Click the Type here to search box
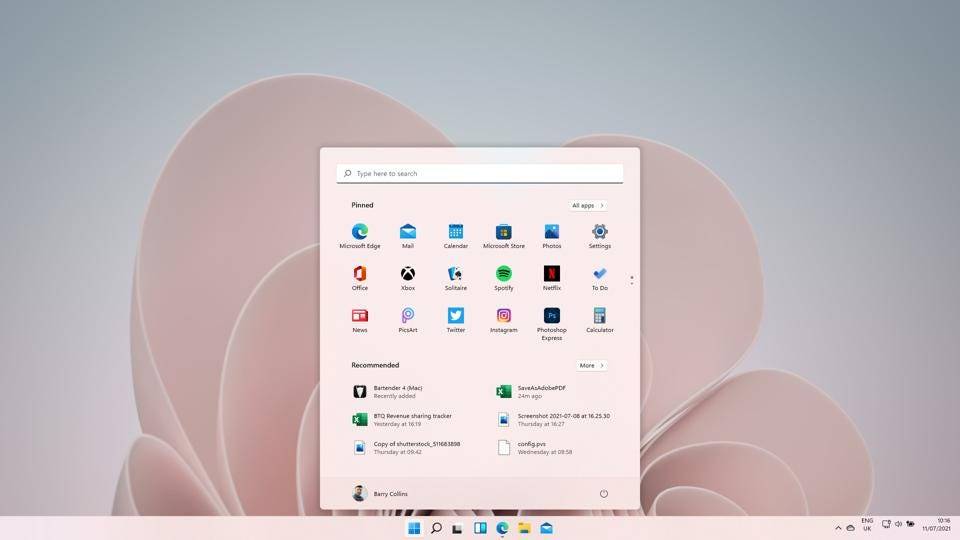The width and height of the screenshot is (960, 540). (480, 174)
